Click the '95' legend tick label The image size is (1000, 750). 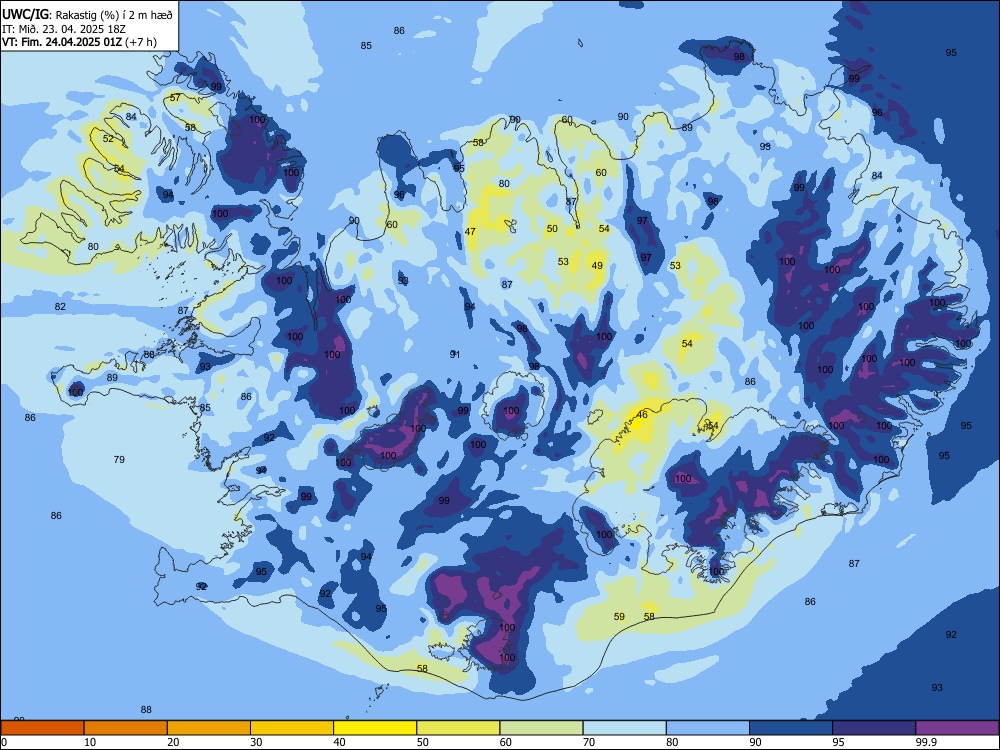839,742
